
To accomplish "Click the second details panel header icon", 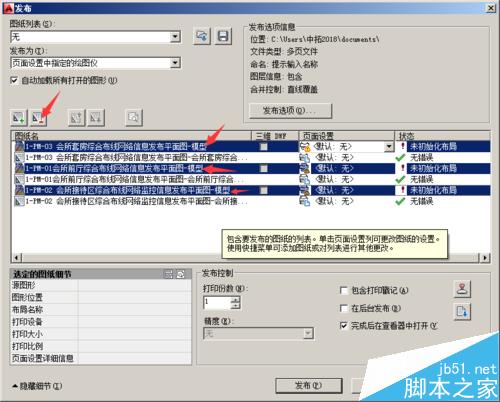I will click(181, 274).
